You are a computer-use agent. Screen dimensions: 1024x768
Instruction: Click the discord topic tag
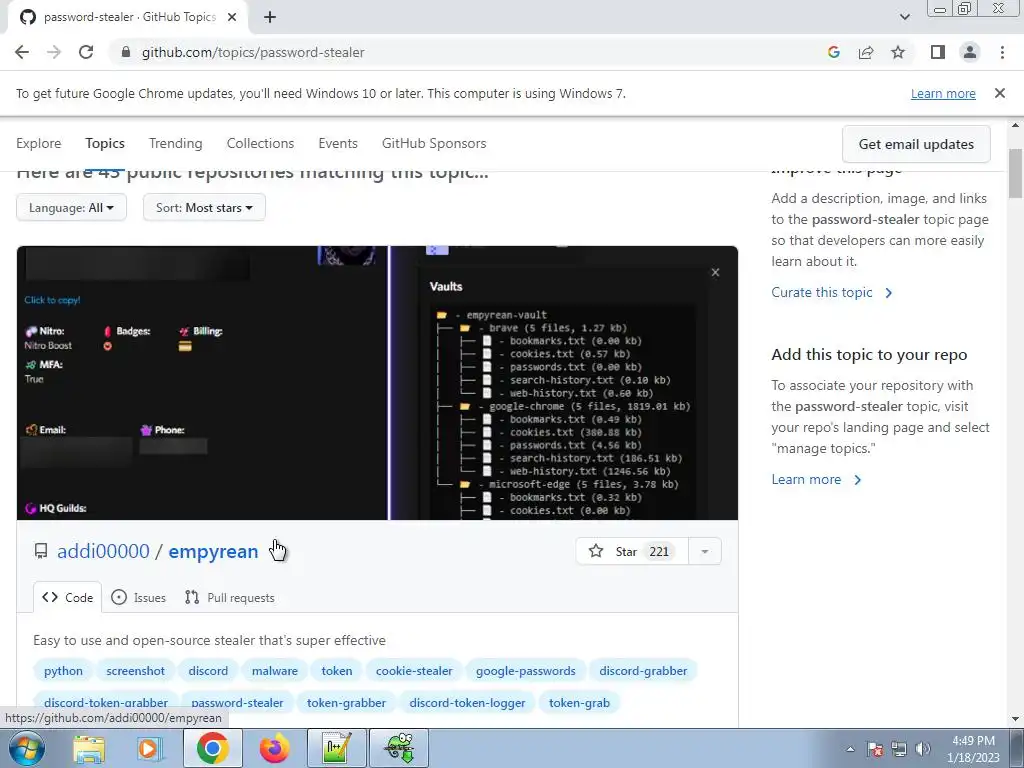click(208, 671)
